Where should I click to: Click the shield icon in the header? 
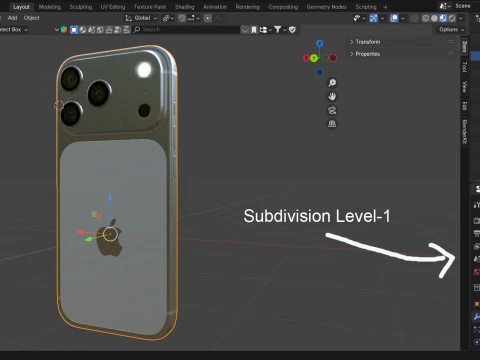click(292, 30)
